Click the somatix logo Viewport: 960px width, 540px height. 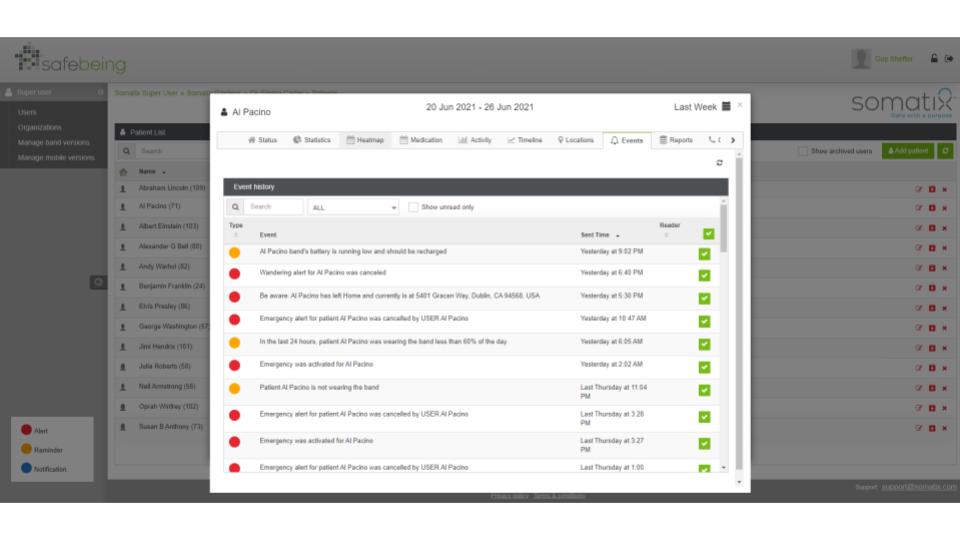point(902,102)
